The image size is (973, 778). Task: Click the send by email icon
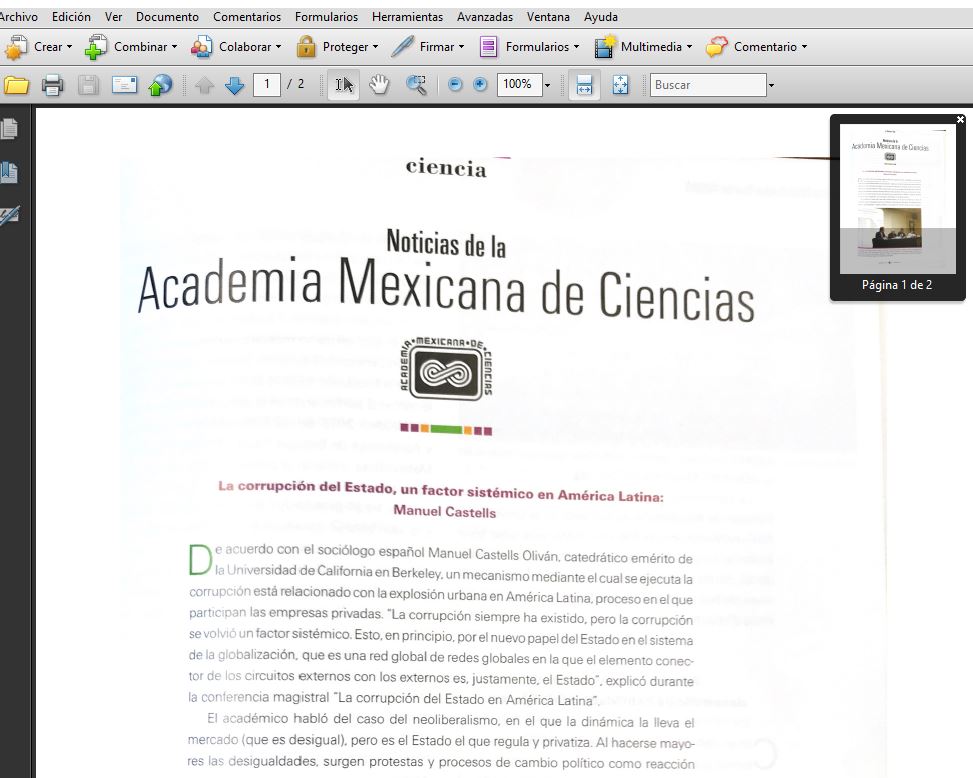[124, 84]
